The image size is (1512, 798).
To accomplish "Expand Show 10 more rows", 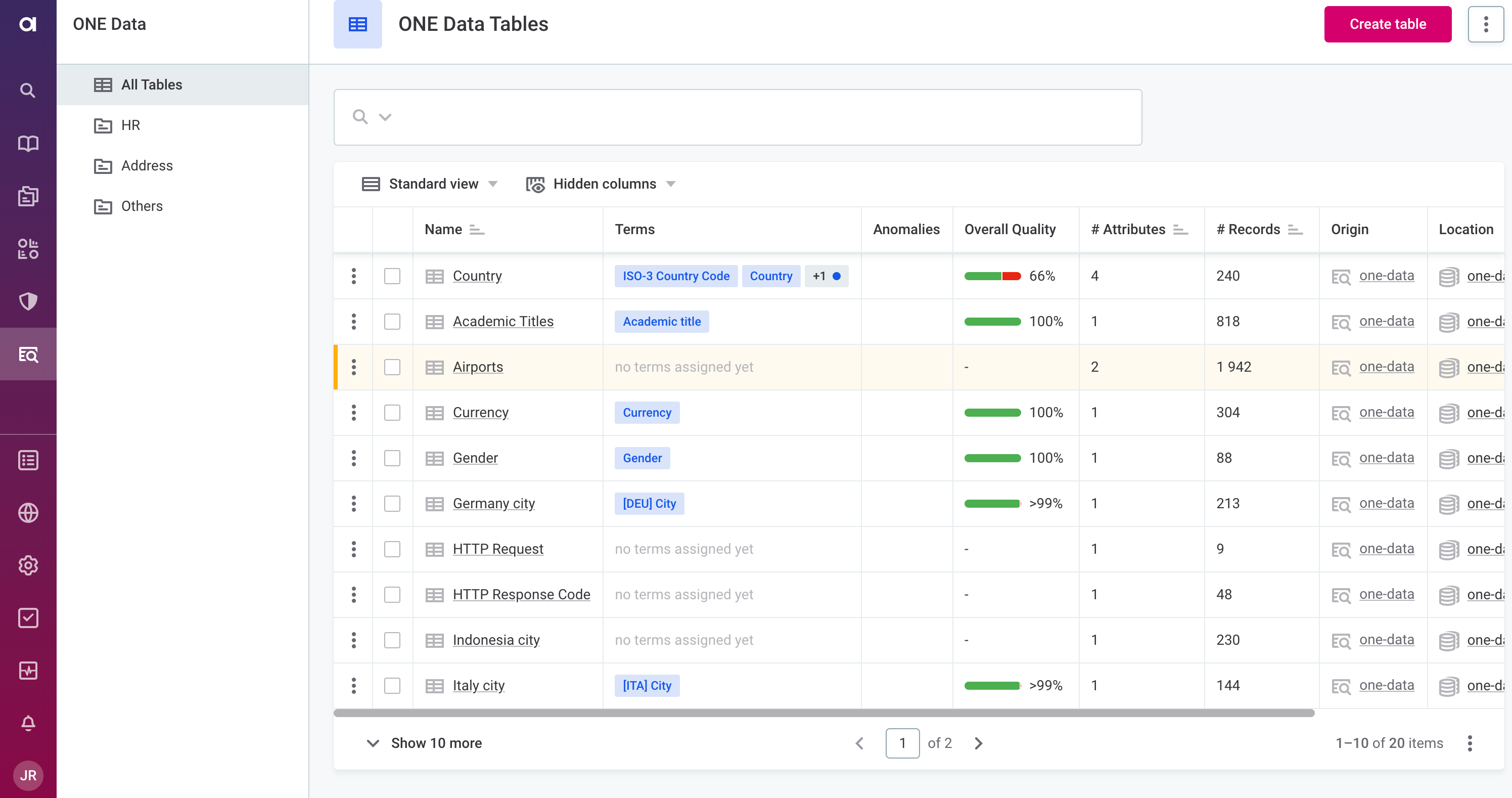I will [424, 743].
